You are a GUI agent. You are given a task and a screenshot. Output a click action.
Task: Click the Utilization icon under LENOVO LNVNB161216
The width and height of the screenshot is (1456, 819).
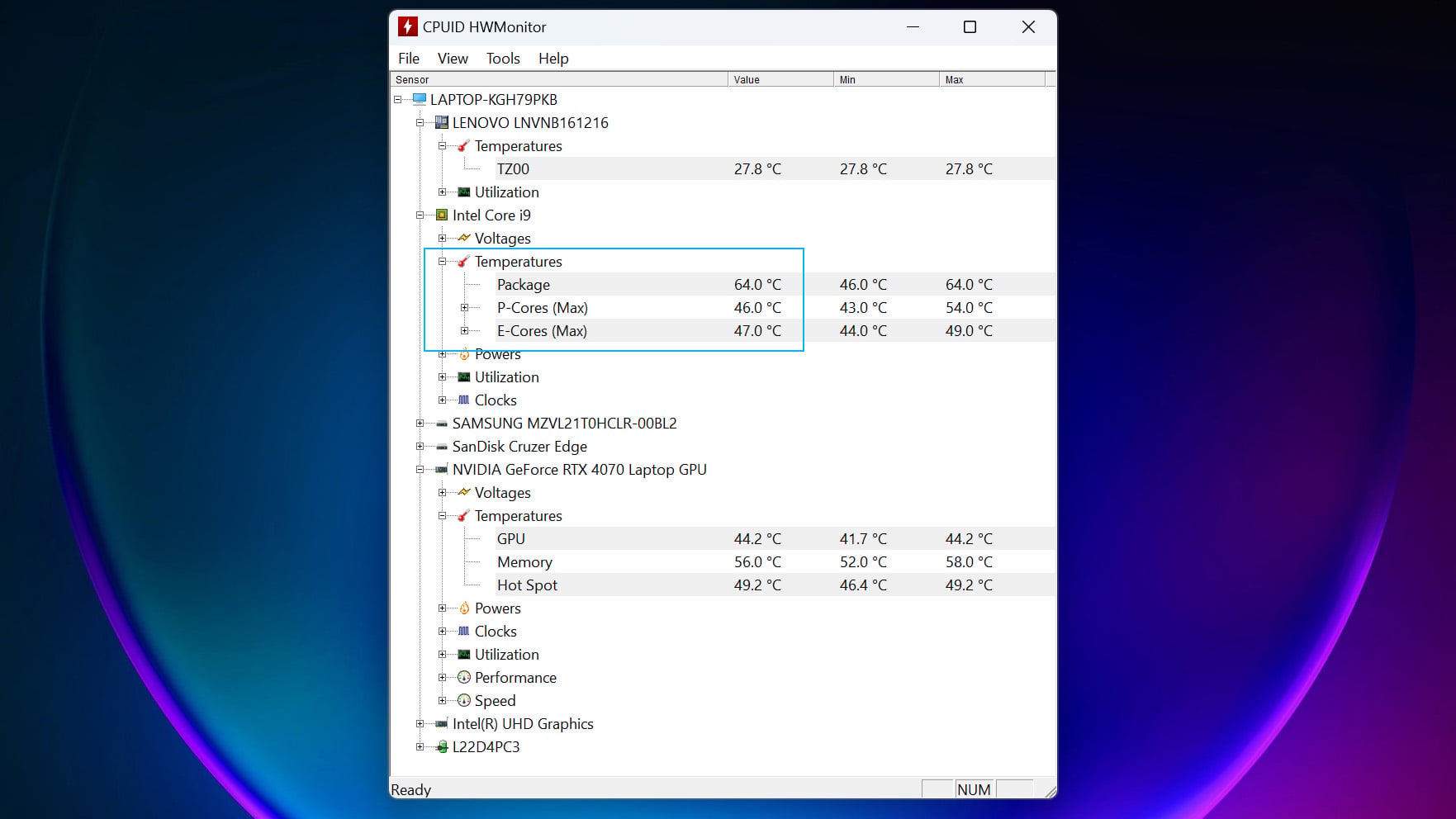coord(464,192)
